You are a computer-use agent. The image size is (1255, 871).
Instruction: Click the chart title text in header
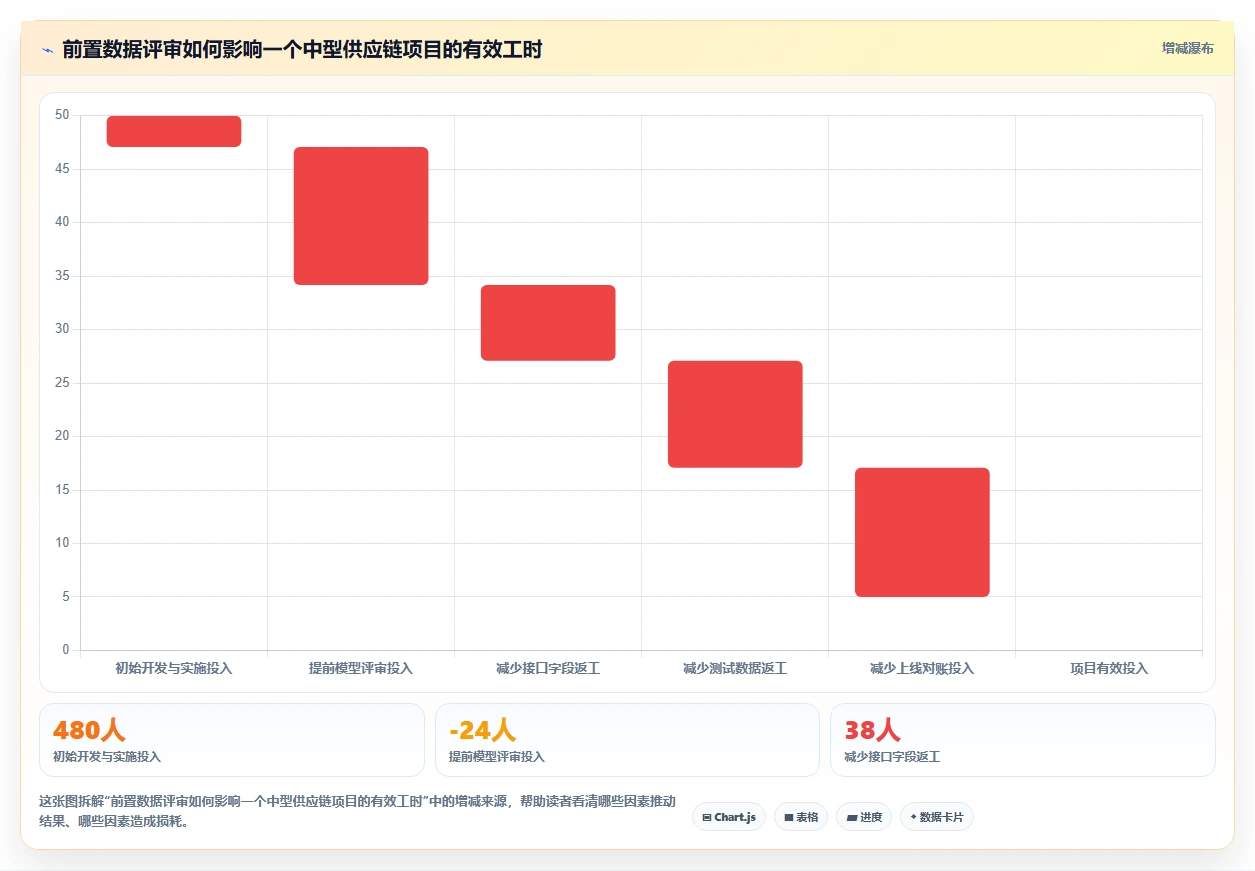coord(302,49)
